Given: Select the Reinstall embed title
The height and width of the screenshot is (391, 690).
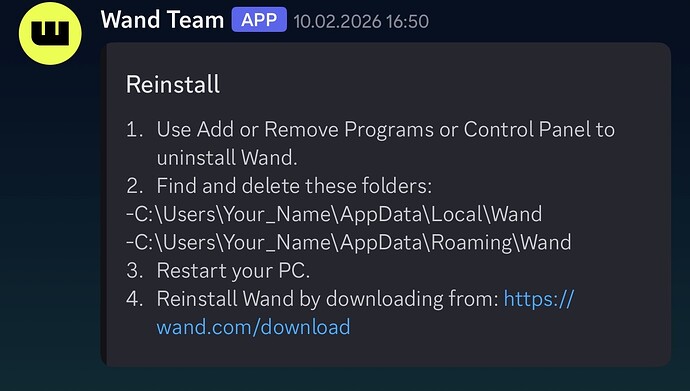Looking at the screenshot, I should tap(173, 84).
